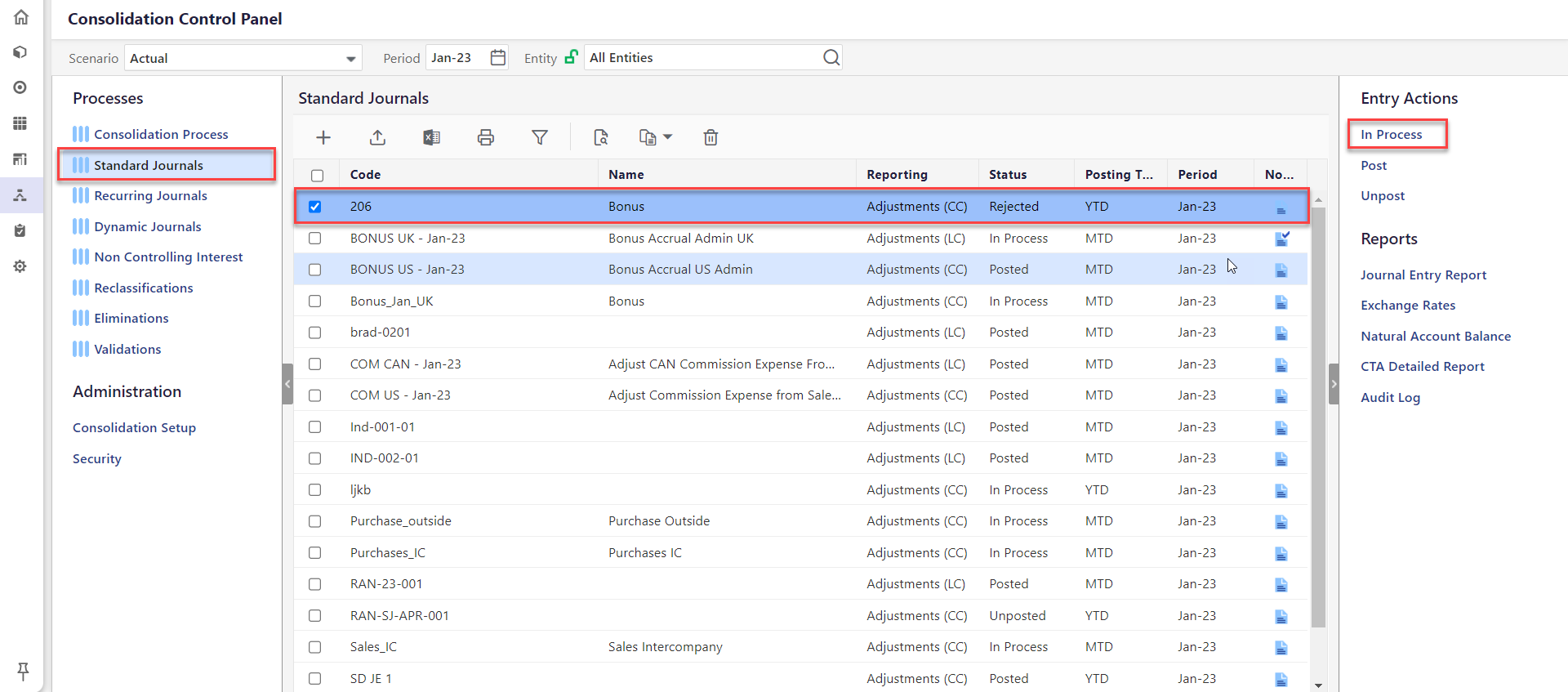Open the Audit Log report
This screenshot has height=692, width=1568.
[1390, 398]
